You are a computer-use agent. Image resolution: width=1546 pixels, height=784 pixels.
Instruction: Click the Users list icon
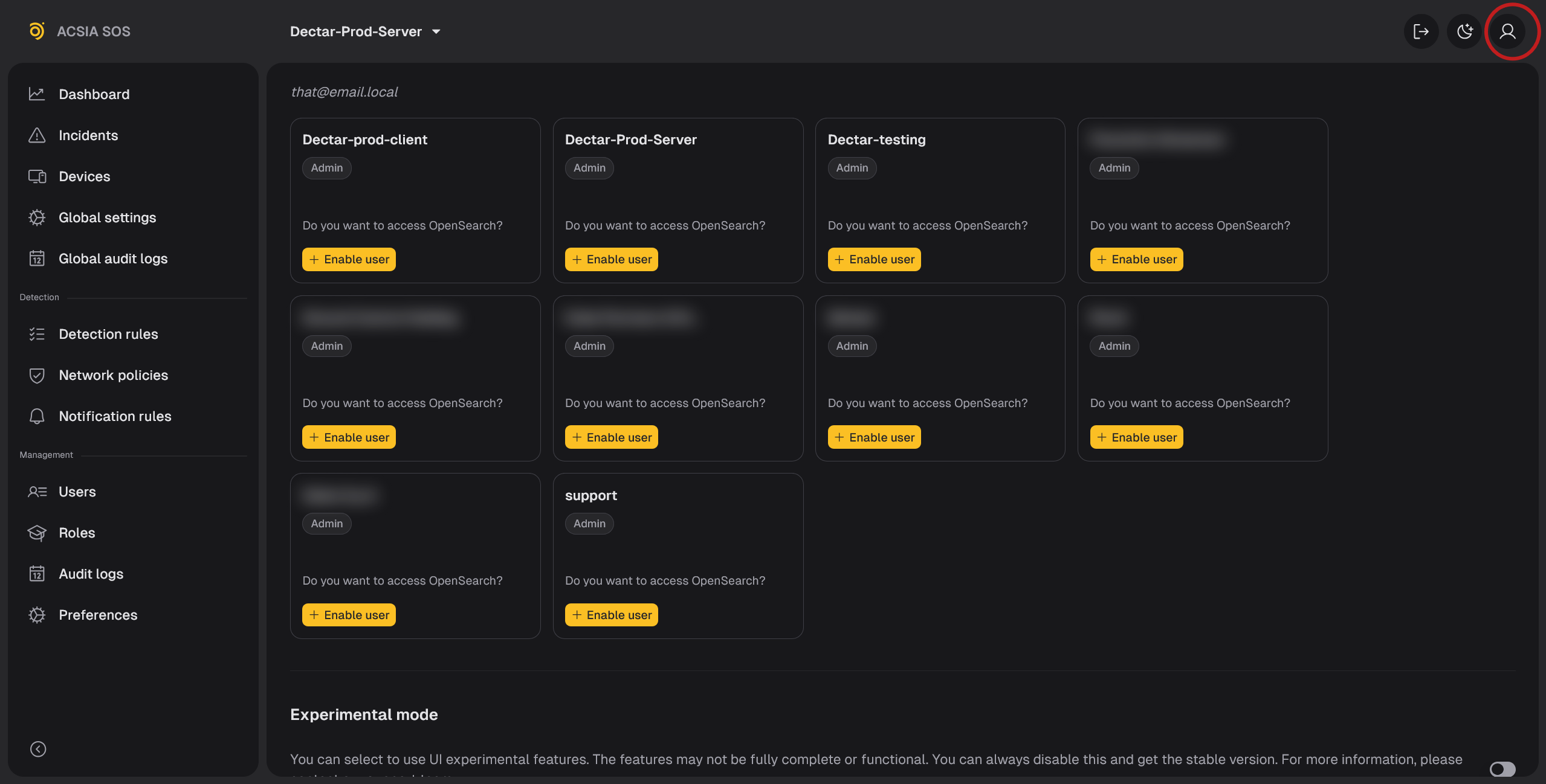37,492
